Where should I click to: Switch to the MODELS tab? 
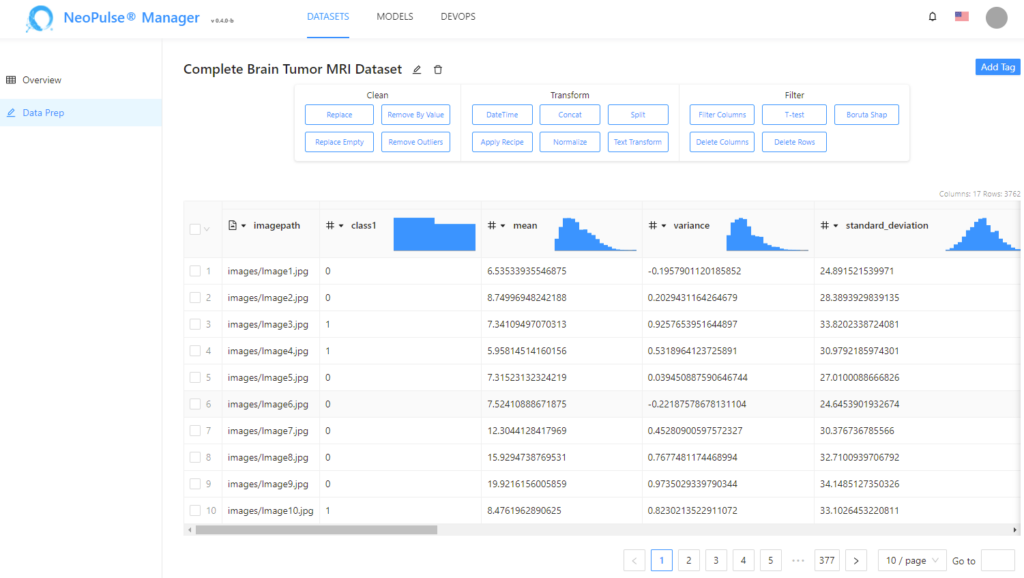point(395,17)
